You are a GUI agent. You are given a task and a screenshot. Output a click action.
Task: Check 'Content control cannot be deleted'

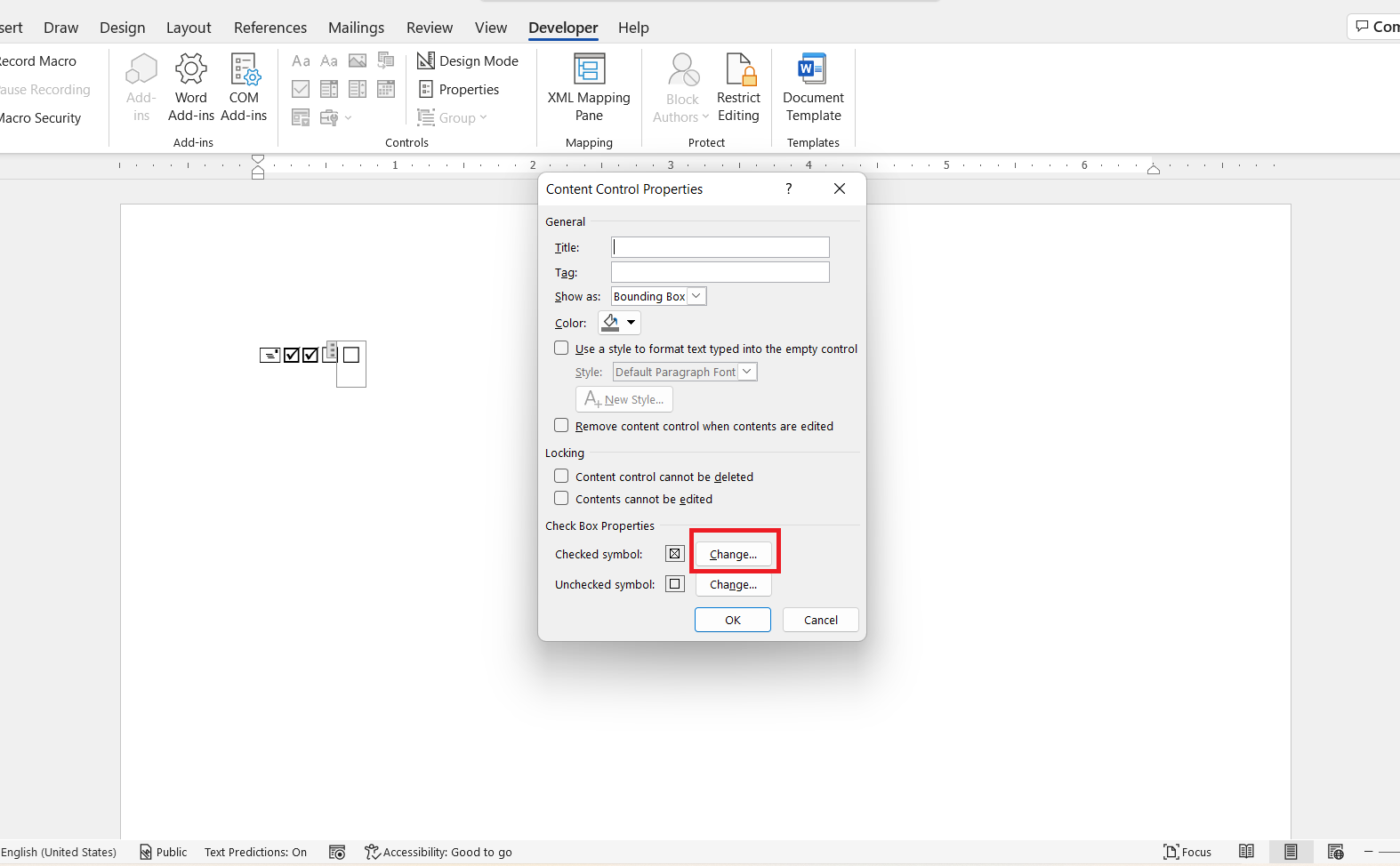[x=561, y=476]
